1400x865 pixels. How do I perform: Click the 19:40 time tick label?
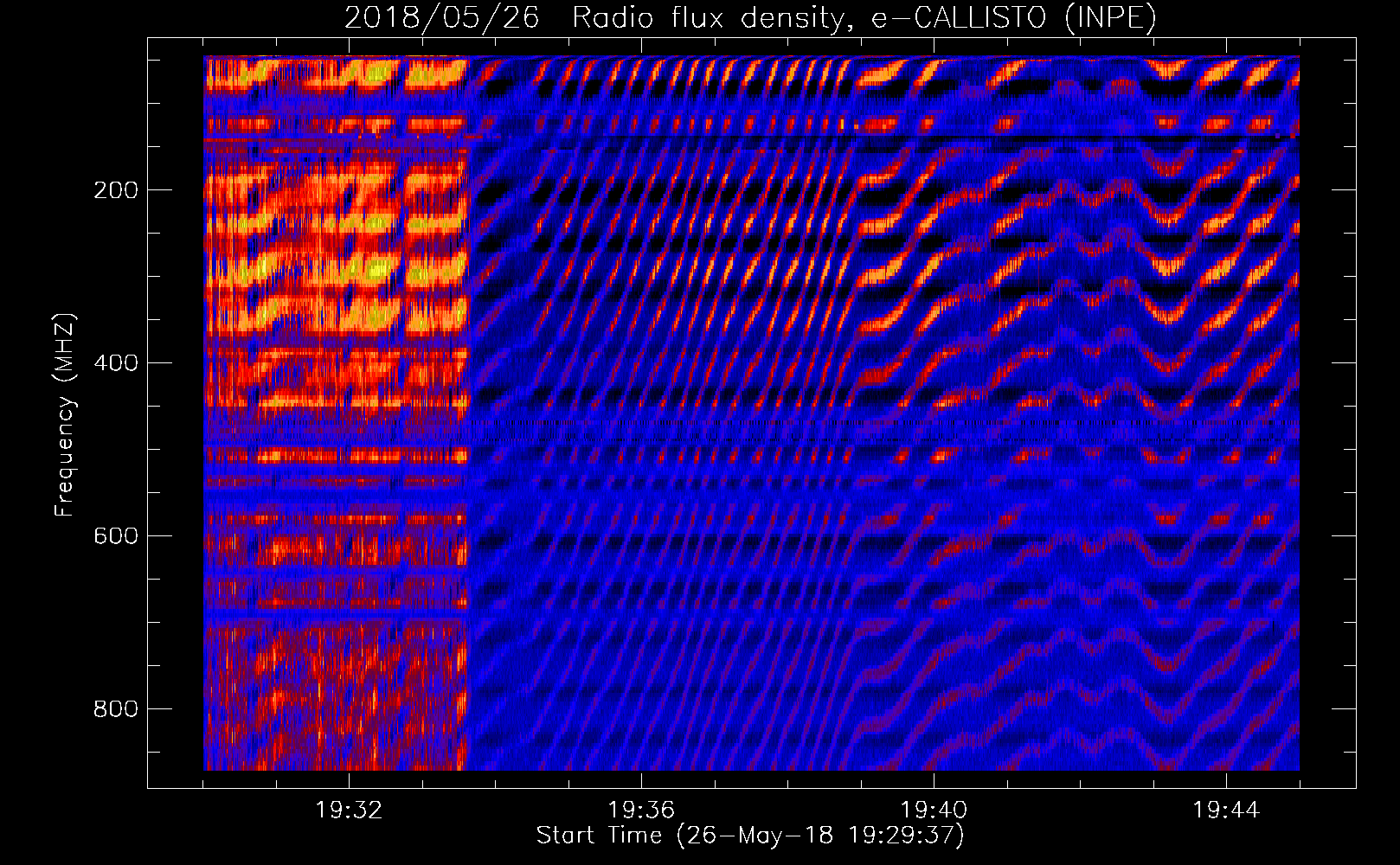coord(934,811)
